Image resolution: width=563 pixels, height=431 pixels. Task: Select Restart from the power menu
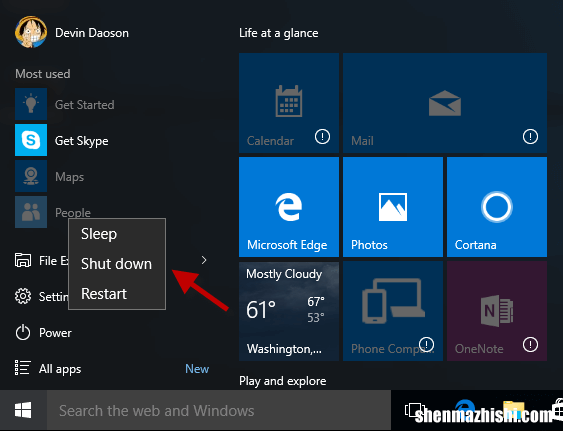[117, 294]
